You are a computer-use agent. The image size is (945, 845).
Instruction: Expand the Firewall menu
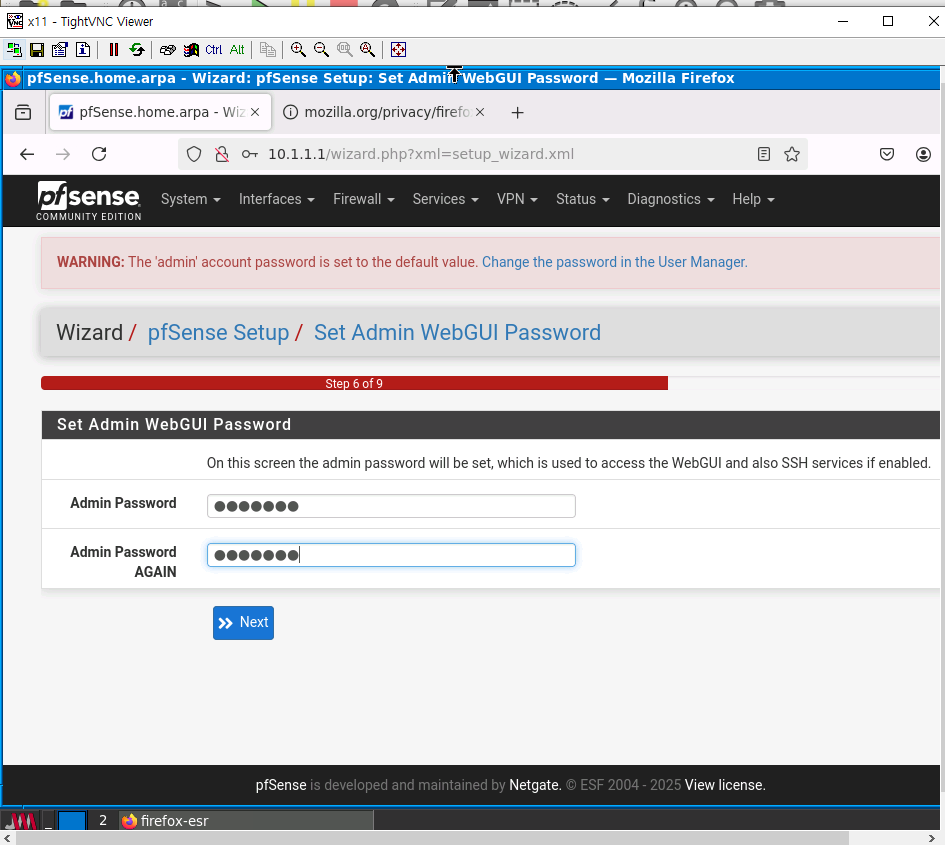[x=364, y=199]
